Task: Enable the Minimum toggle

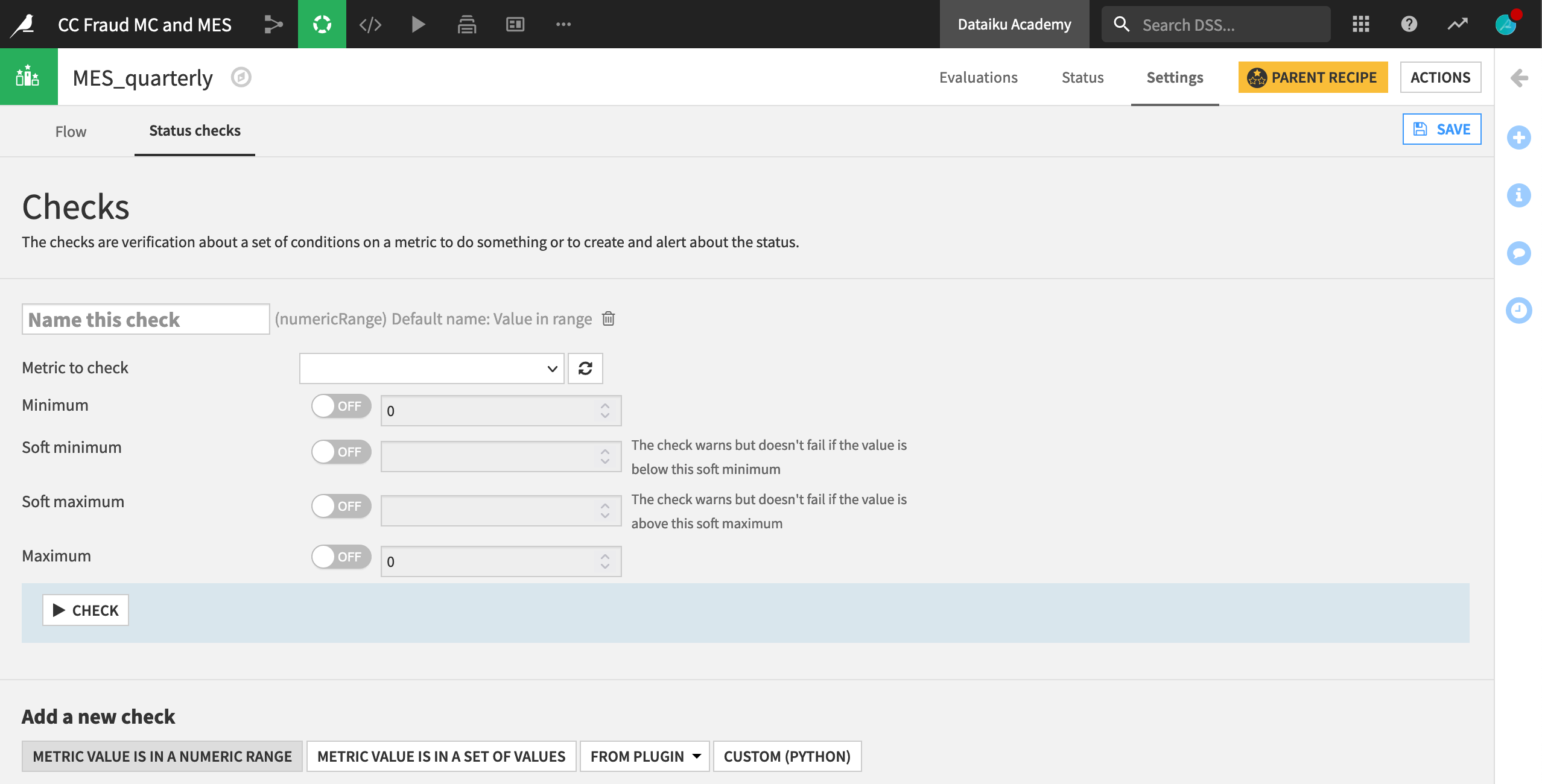Action: [341, 406]
